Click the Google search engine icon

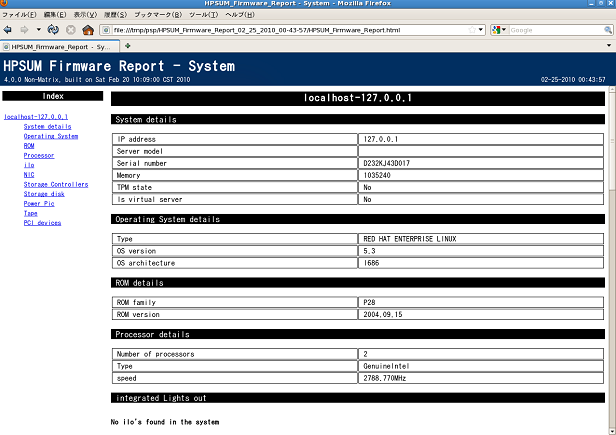point(497,30)
